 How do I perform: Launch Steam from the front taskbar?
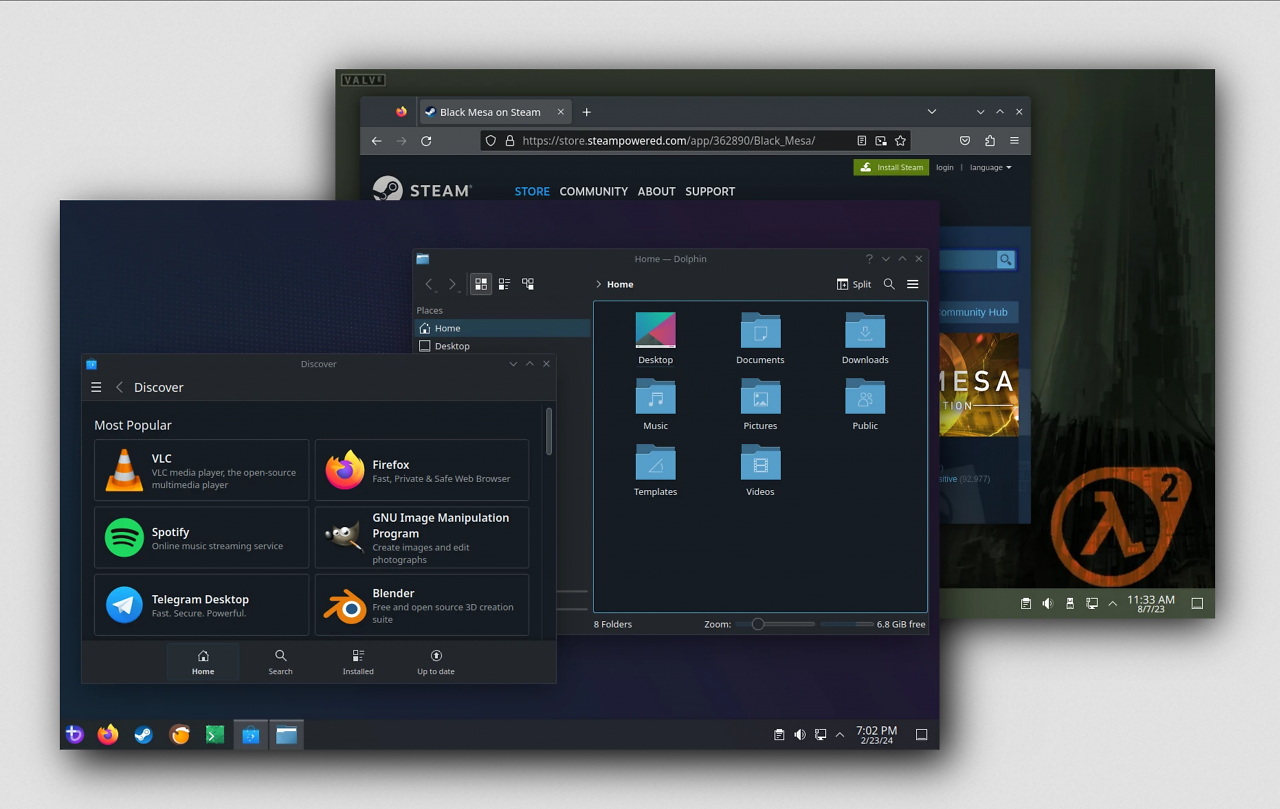[144, 735]
